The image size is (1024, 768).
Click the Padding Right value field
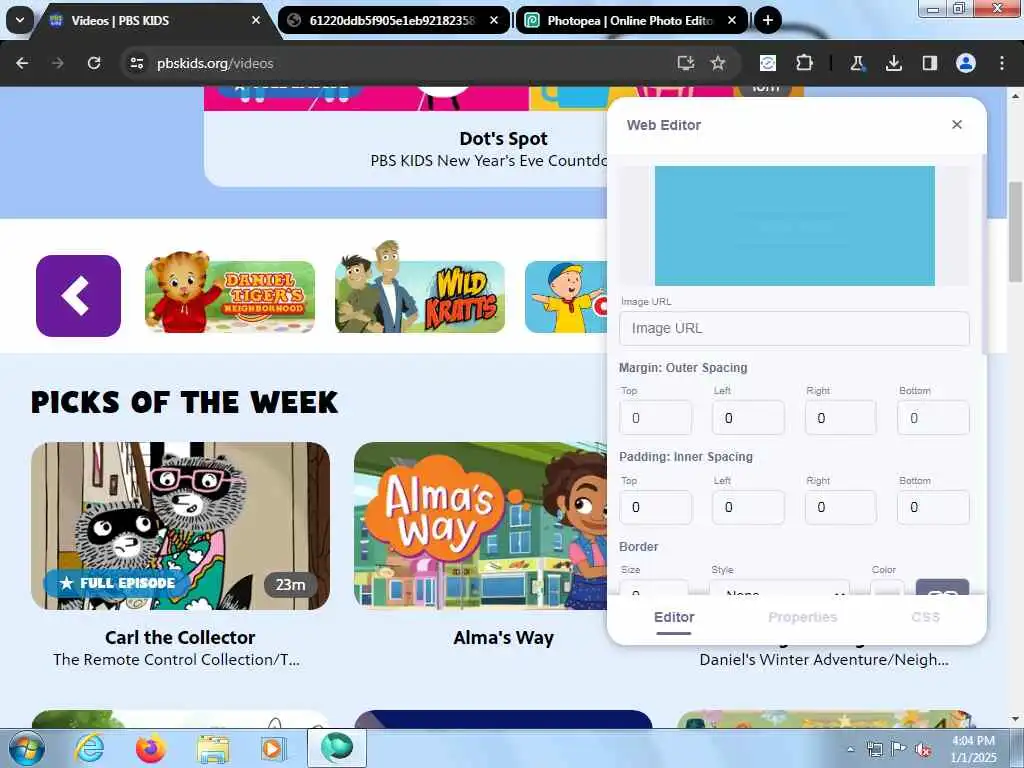point(841,507)
